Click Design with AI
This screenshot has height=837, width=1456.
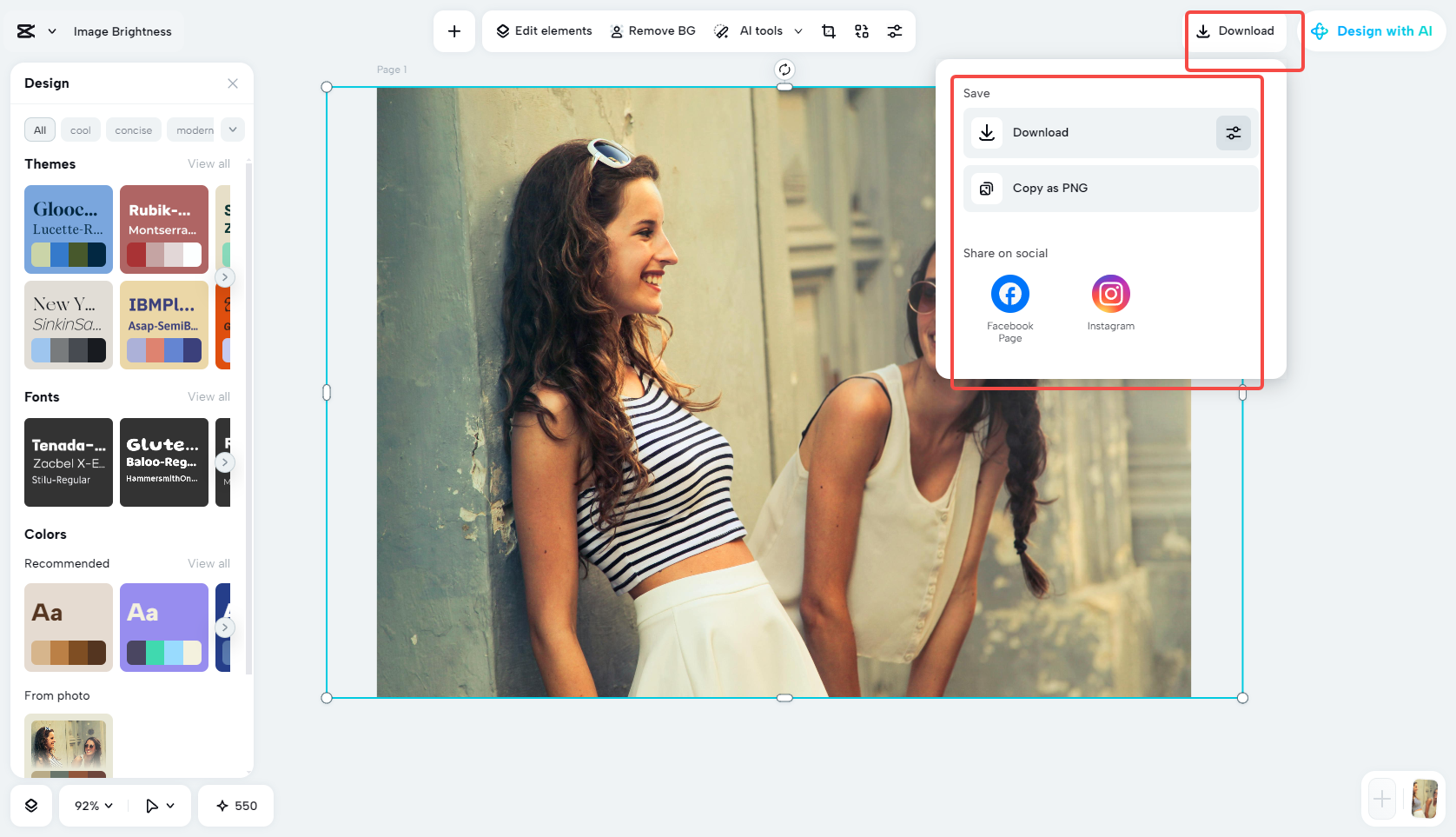pos(1375,30)
